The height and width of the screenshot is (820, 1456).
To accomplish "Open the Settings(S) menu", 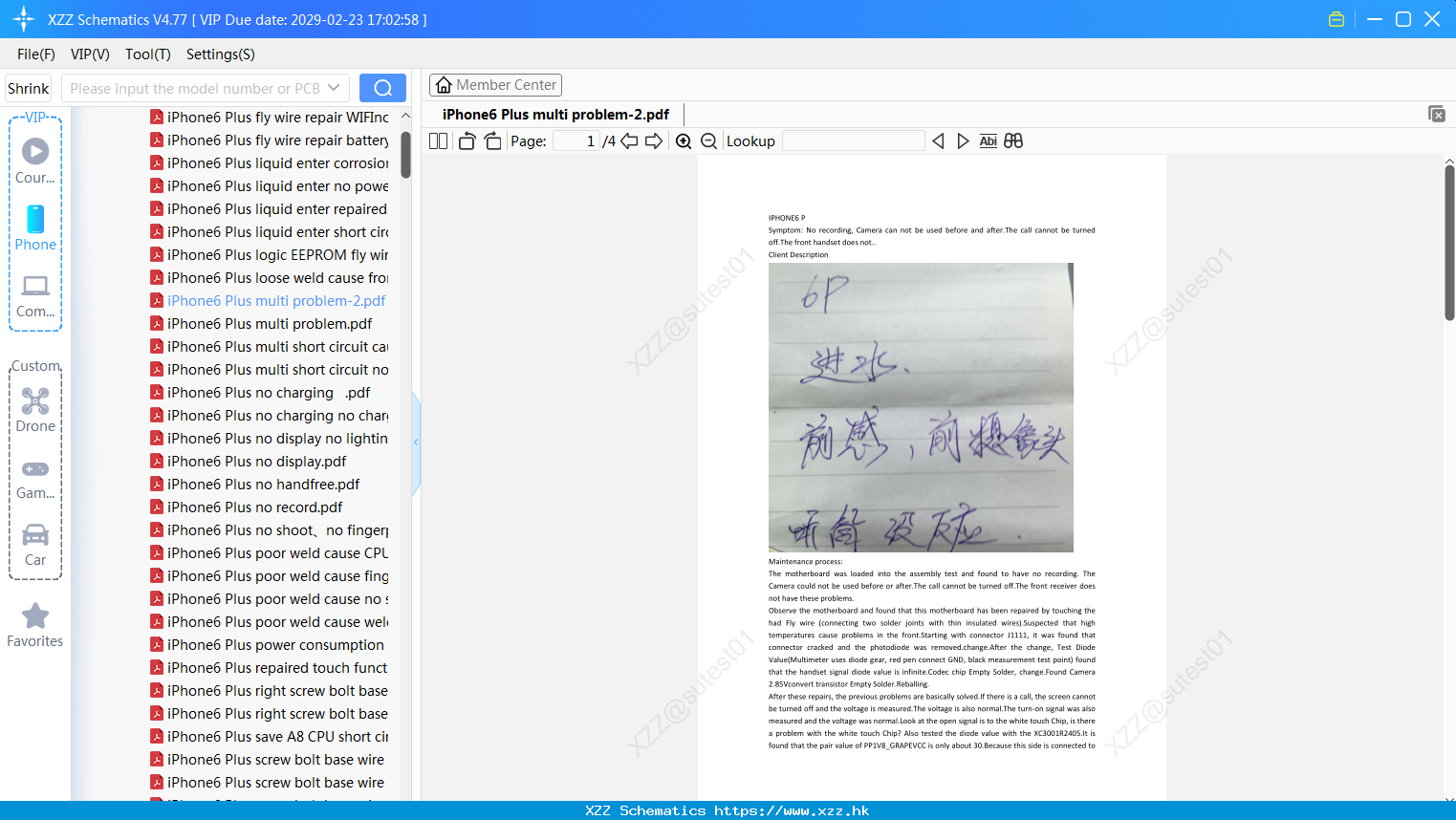I will click(x=221, y=54).
